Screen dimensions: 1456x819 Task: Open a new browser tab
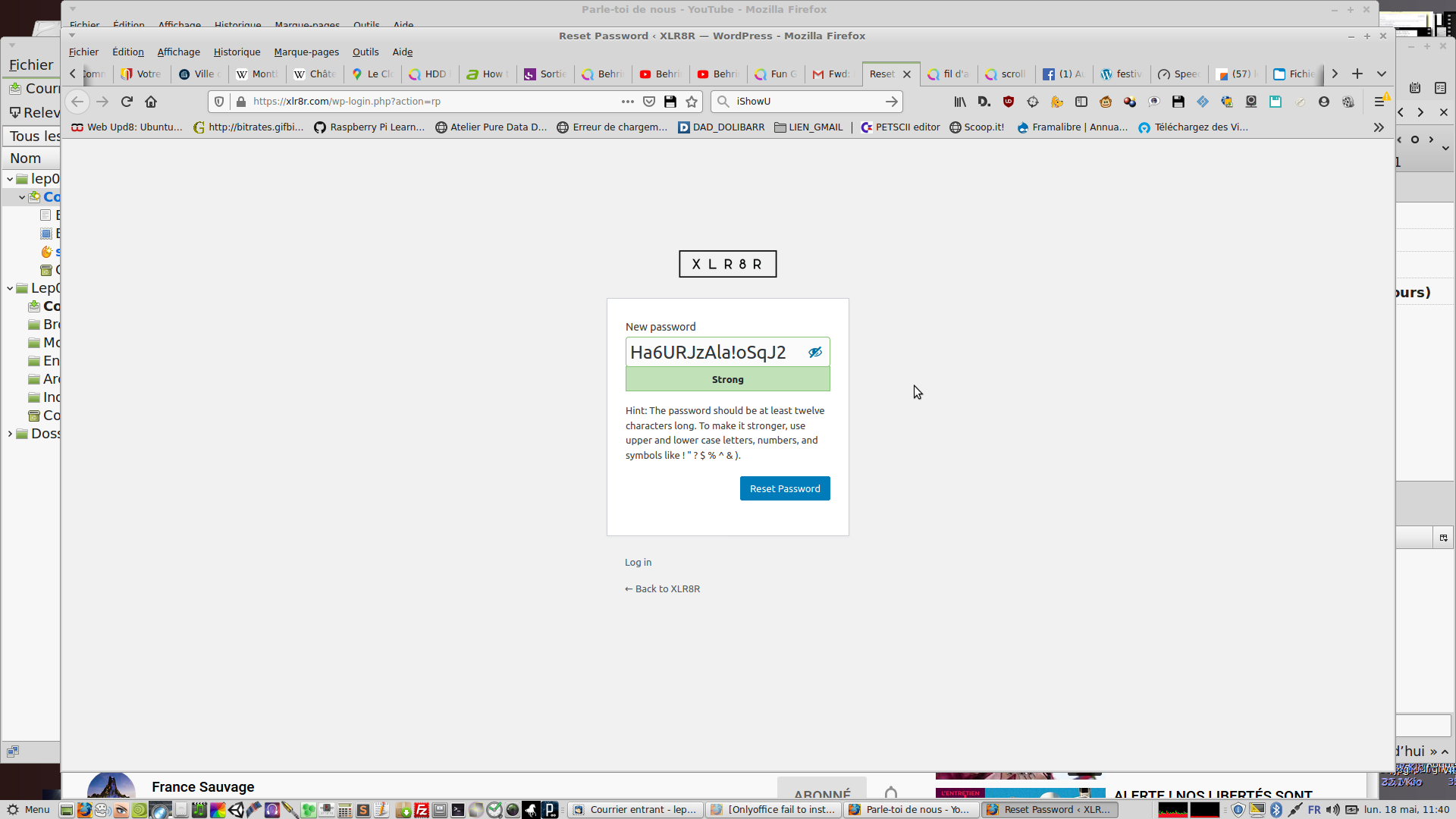pos(1357,74)
